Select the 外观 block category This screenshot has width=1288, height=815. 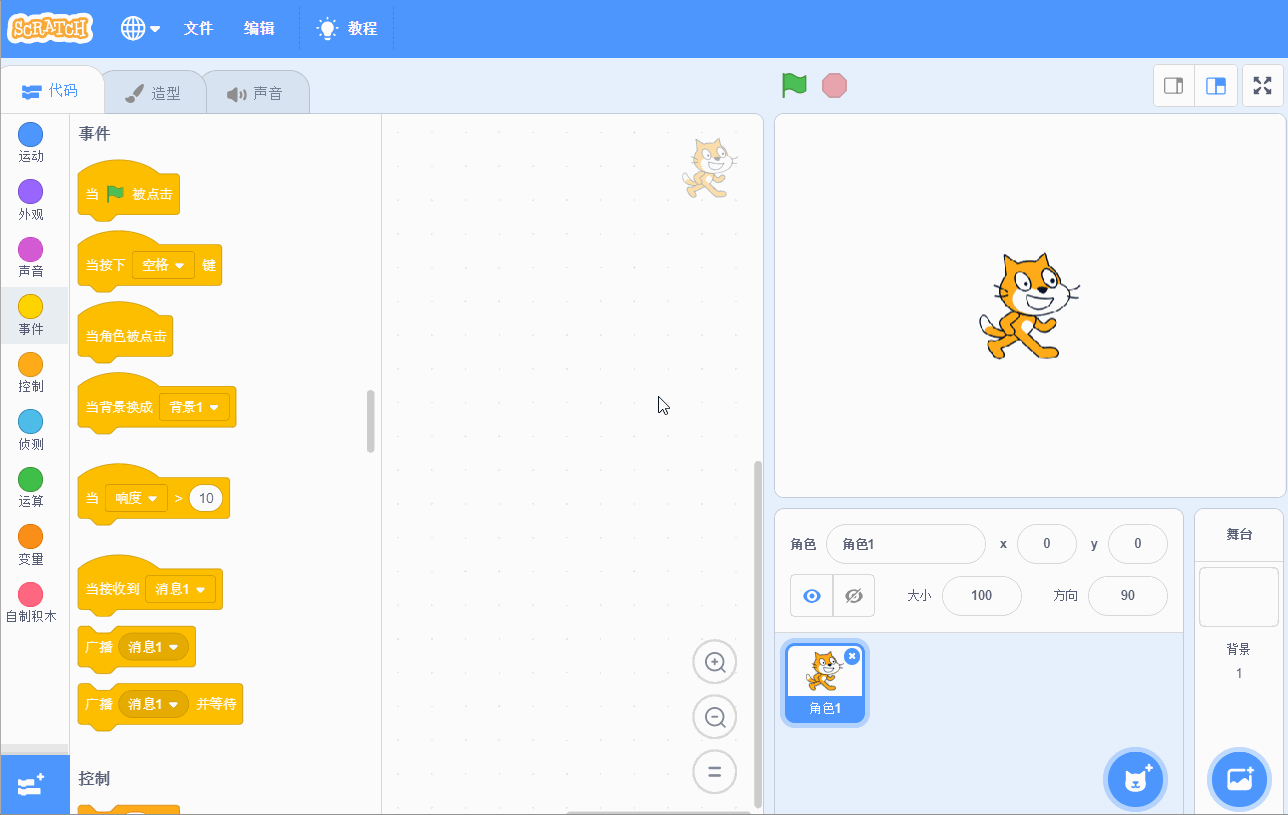pos(31,200)
